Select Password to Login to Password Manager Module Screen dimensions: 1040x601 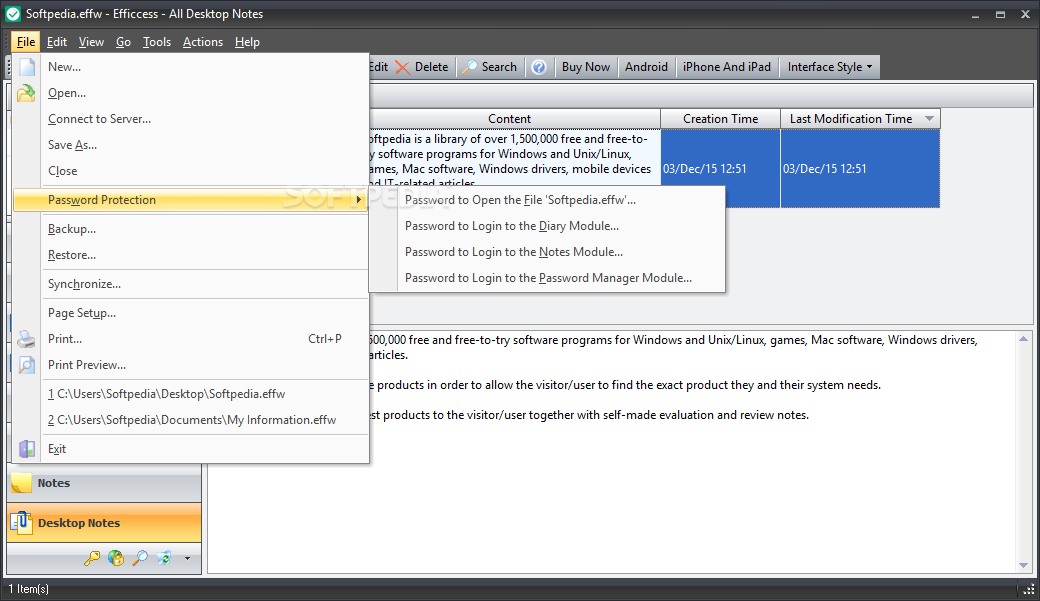click(547, 278)
